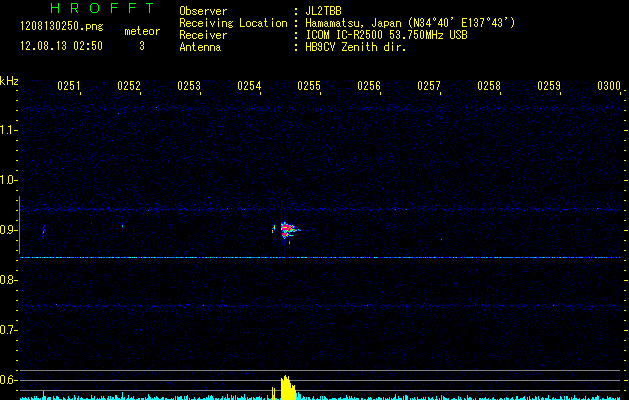Click the 0259 time marker
This screenshot has width=629, height=400.
[549, 87]
